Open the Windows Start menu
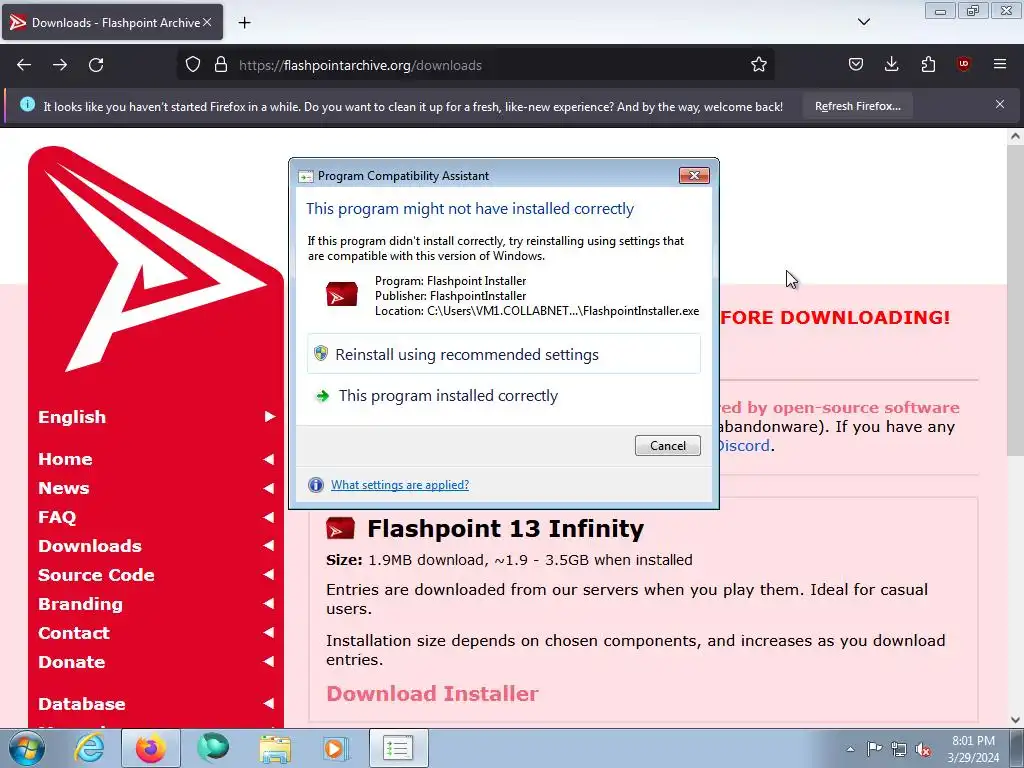 click(27, 748)
